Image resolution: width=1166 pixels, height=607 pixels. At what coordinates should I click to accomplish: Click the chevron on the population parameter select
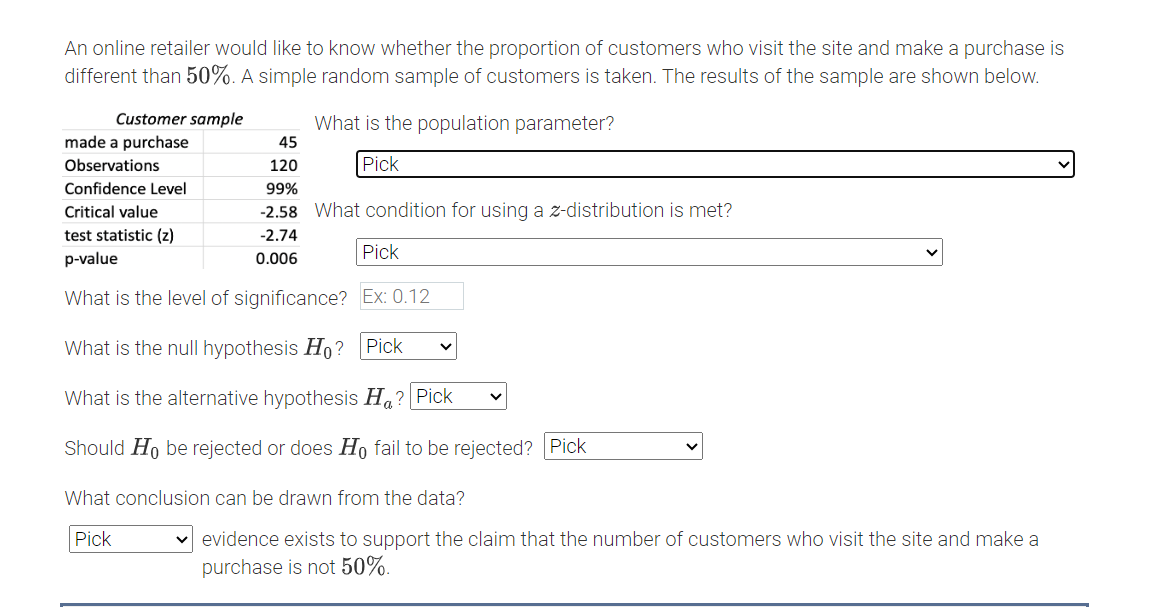click(x=1065, y=163)
